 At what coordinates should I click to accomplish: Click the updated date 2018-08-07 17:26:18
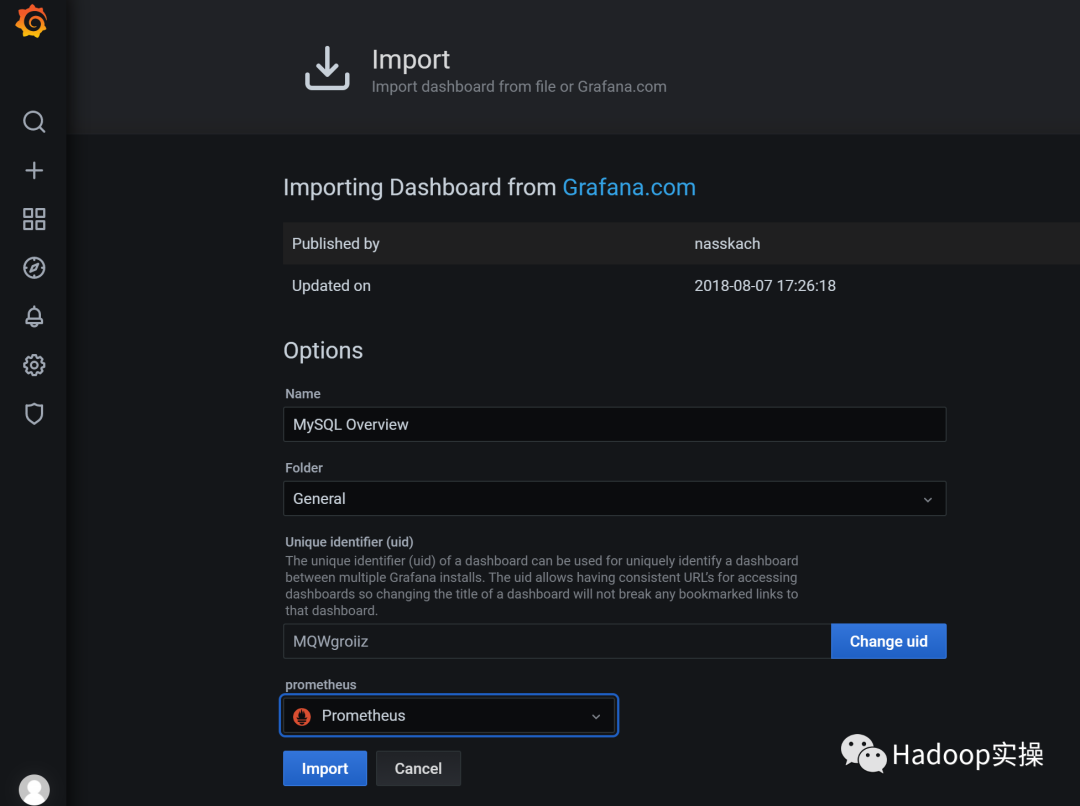tap(765, 286)
